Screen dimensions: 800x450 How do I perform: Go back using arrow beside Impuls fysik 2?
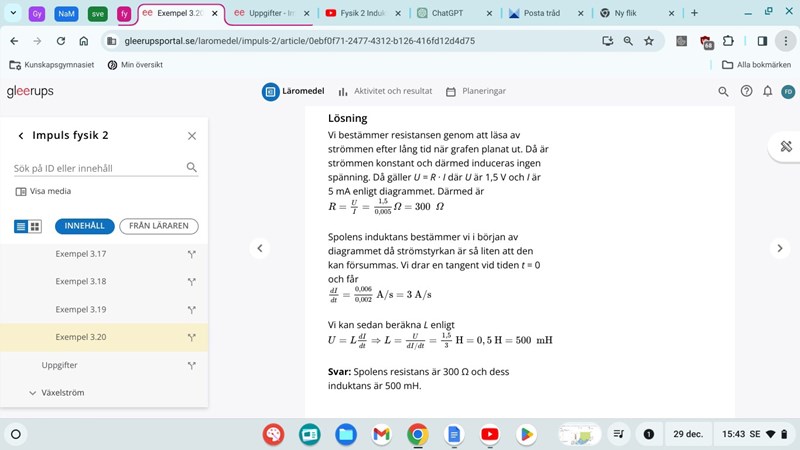(x=20, y=136)
